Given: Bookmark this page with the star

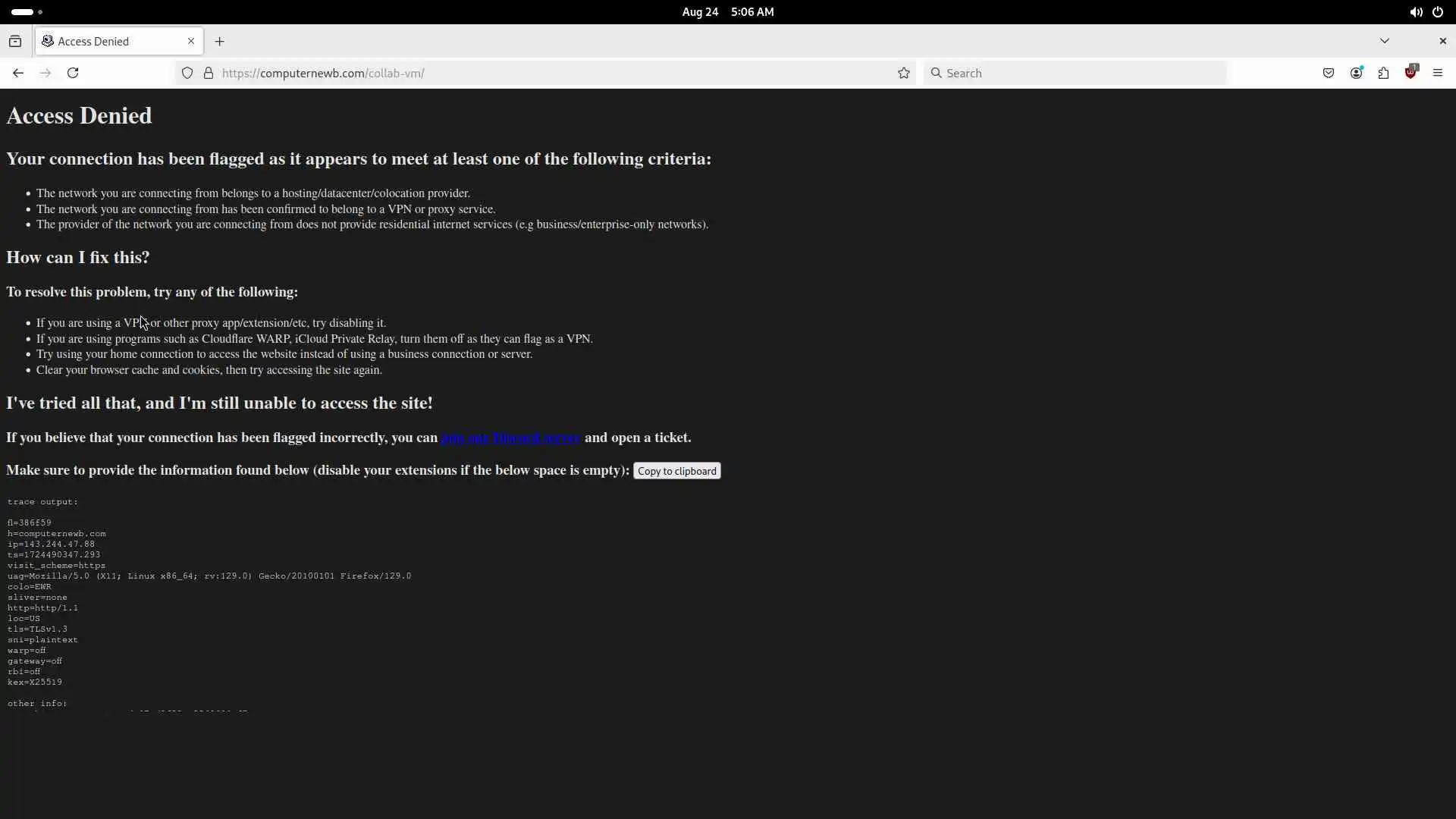Looking at the screenshot, I should (903, 73).
